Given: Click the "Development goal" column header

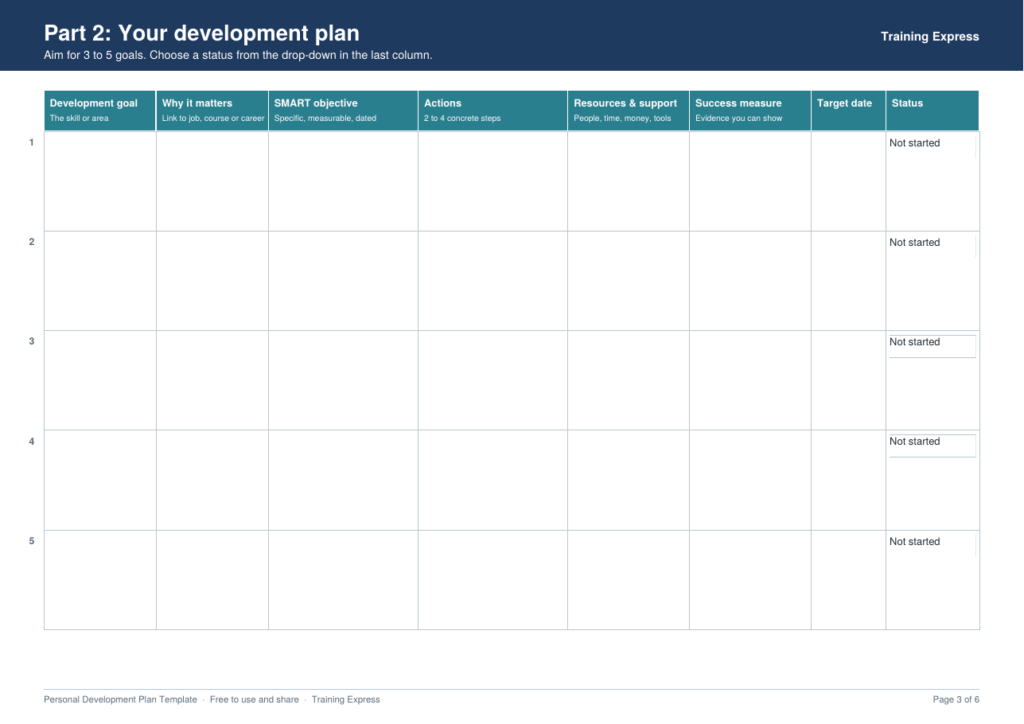Looking at the screenshot, I should click(100, 110).
